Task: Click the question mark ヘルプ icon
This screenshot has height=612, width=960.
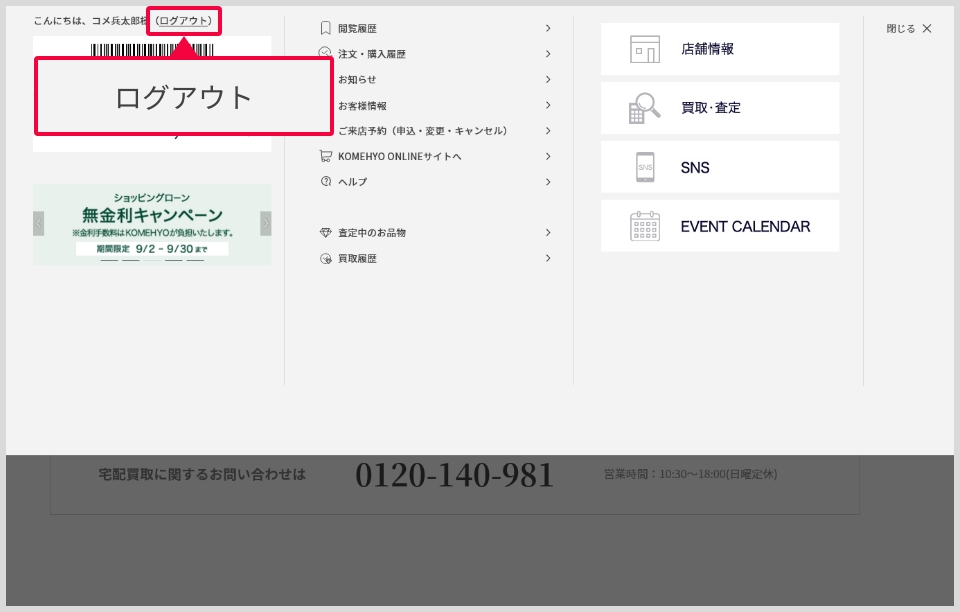Action: (x=325, y=182)
